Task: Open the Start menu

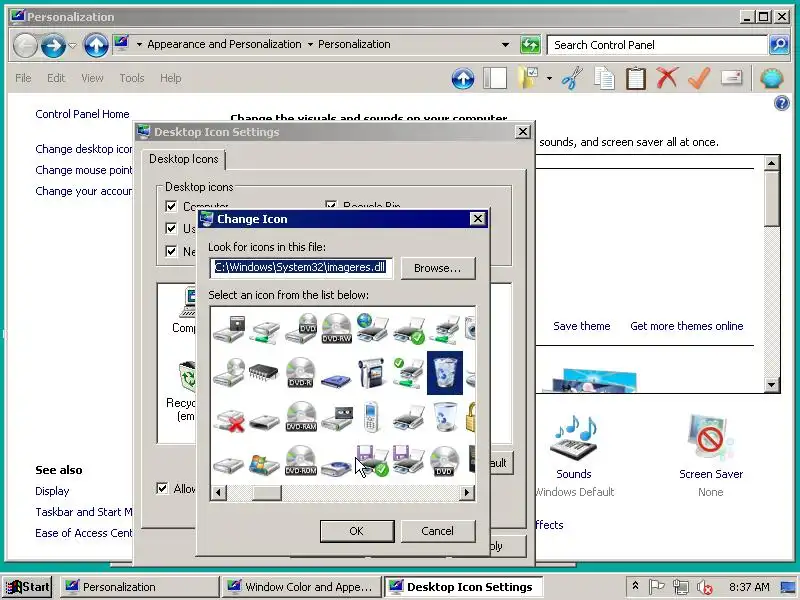Action: (x=28, y=587)
